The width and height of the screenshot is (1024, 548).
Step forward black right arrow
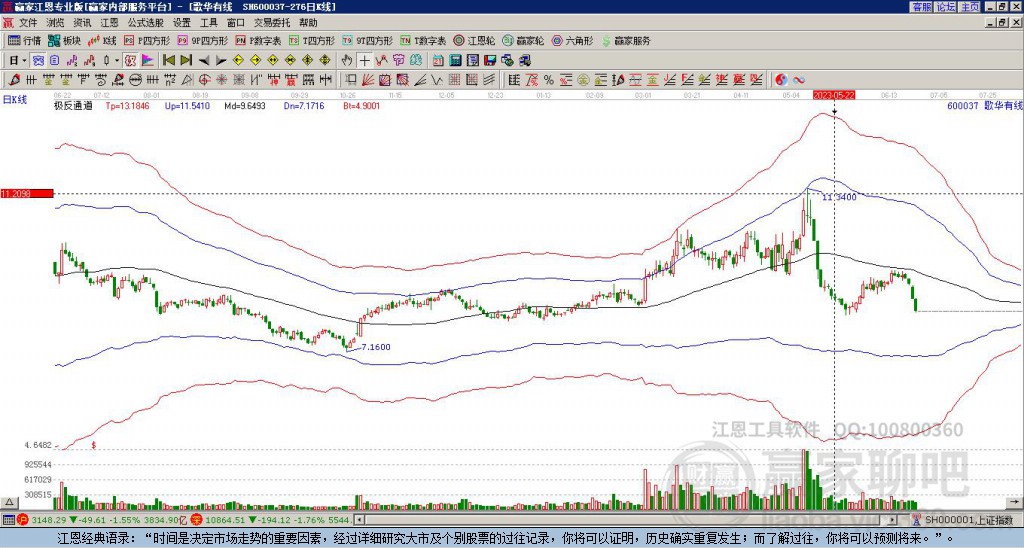click(221, 61)
